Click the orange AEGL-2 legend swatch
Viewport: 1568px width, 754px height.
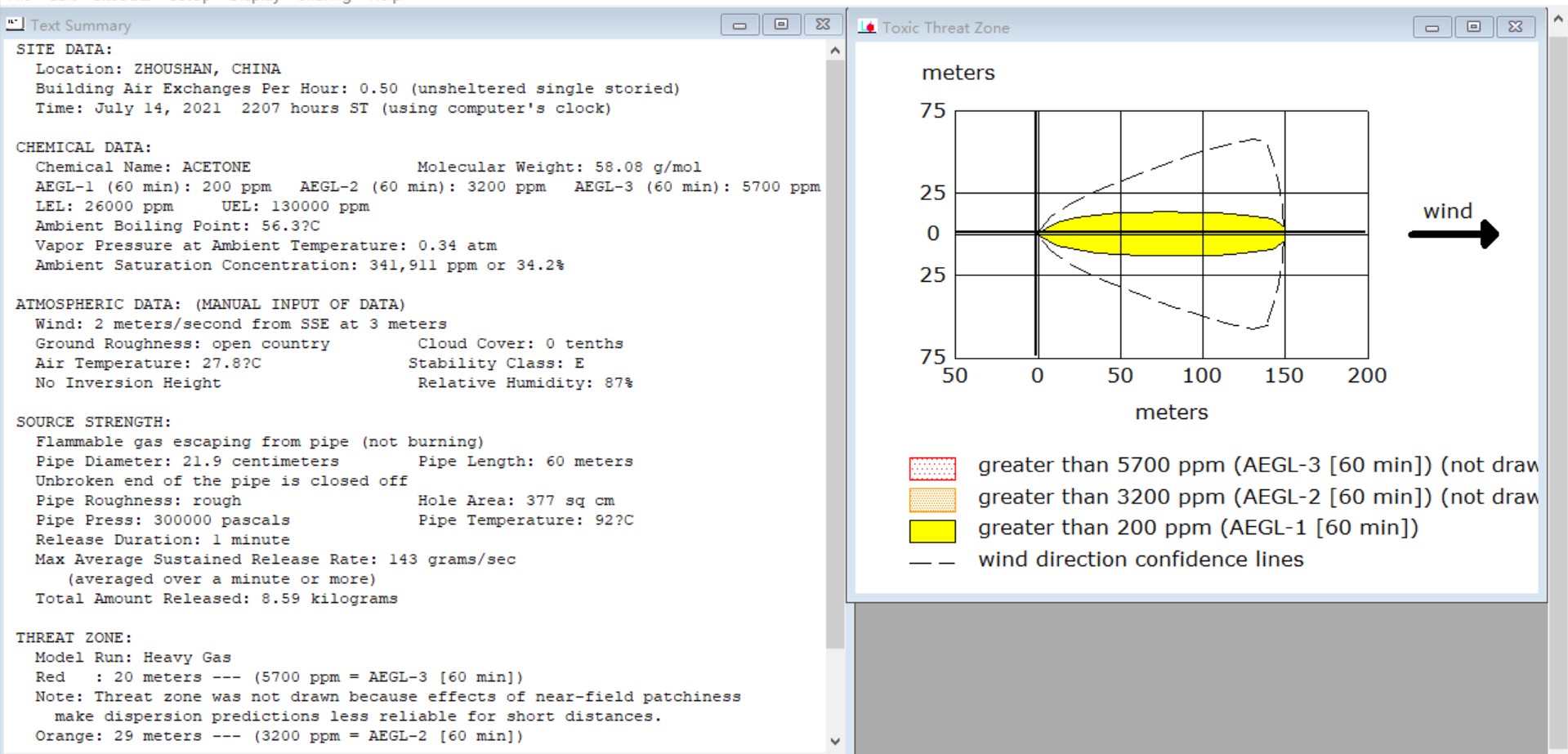(x=932, y=499)
